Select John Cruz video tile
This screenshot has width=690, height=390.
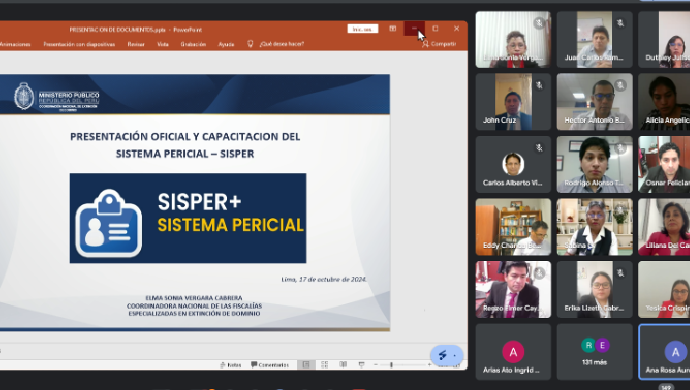[513, 102]
